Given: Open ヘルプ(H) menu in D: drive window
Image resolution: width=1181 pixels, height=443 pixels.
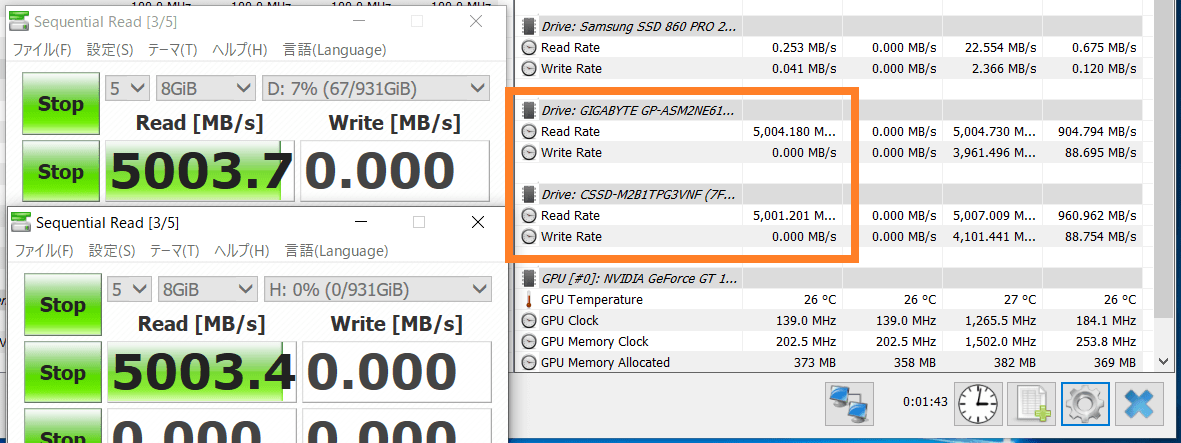Looking at the screenshot, I should (x=240, y=50).
